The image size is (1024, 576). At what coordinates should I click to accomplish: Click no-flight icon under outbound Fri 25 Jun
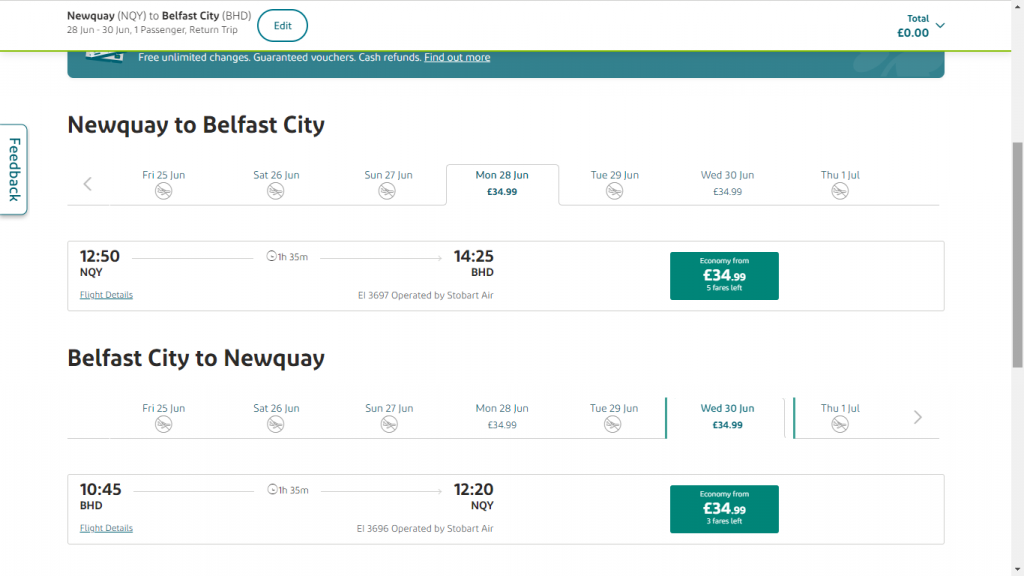point(163,191)
